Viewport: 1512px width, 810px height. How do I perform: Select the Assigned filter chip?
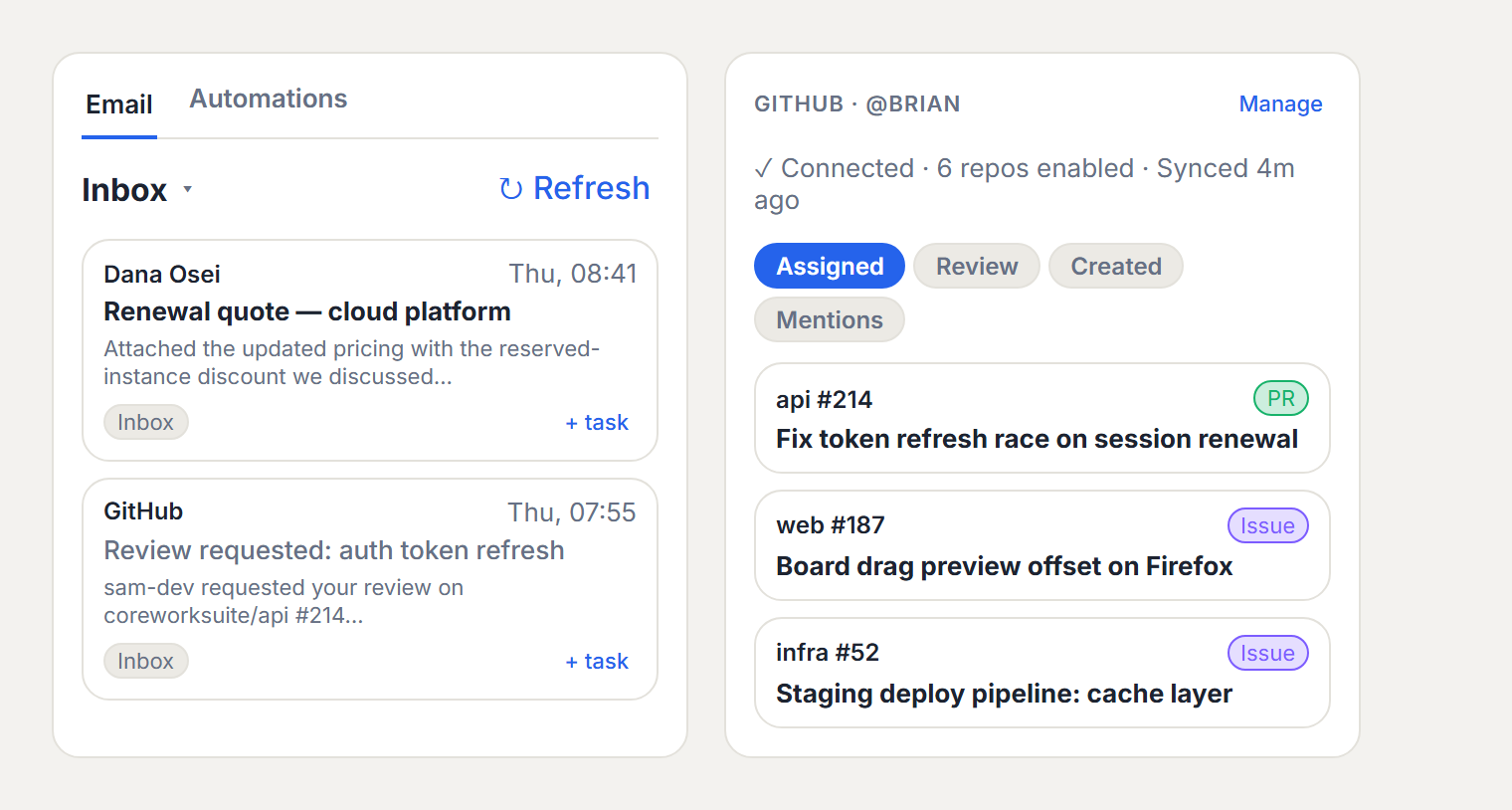[830, 266]
